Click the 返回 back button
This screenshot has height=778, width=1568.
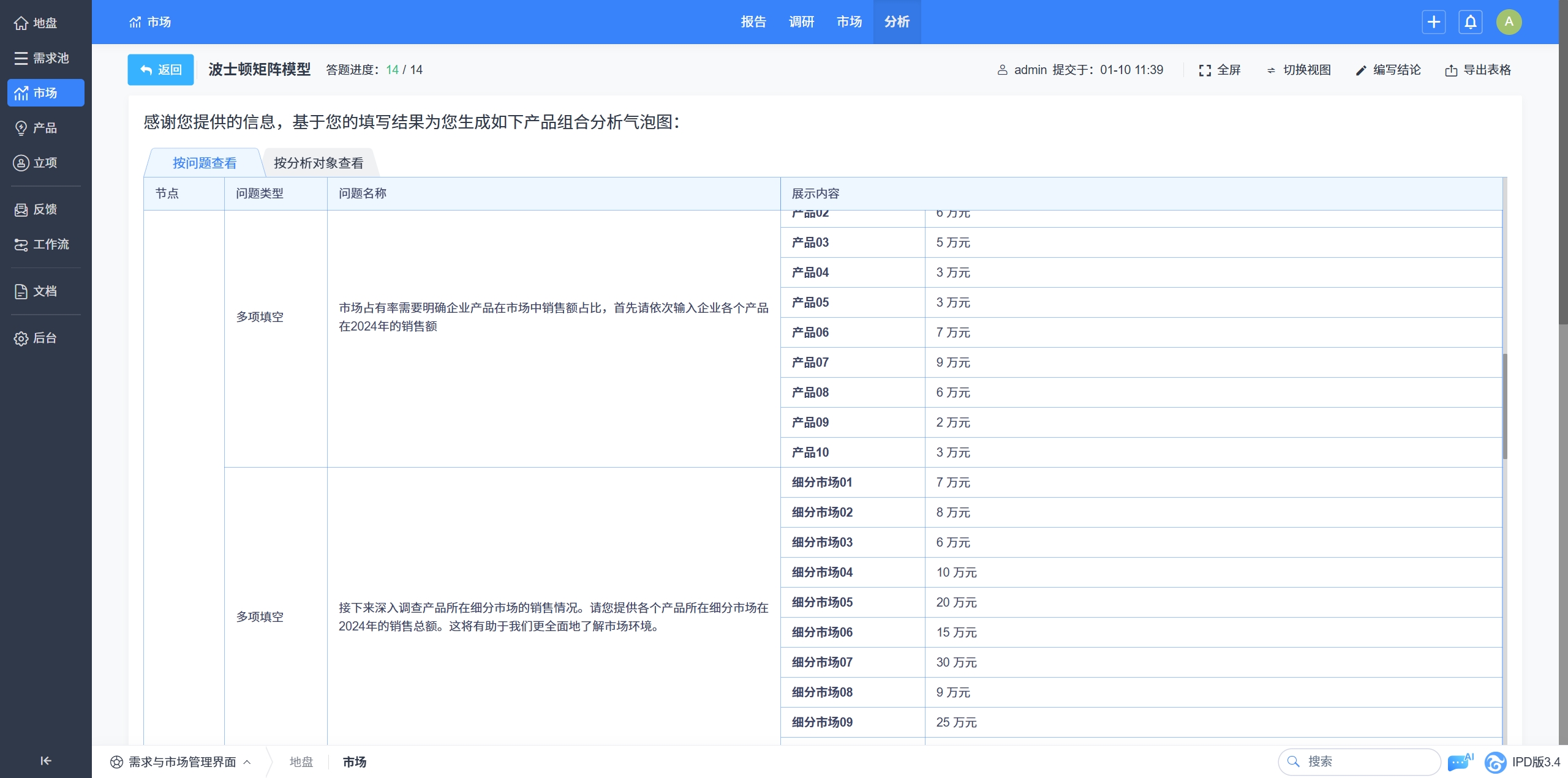[x=160, y=70]
